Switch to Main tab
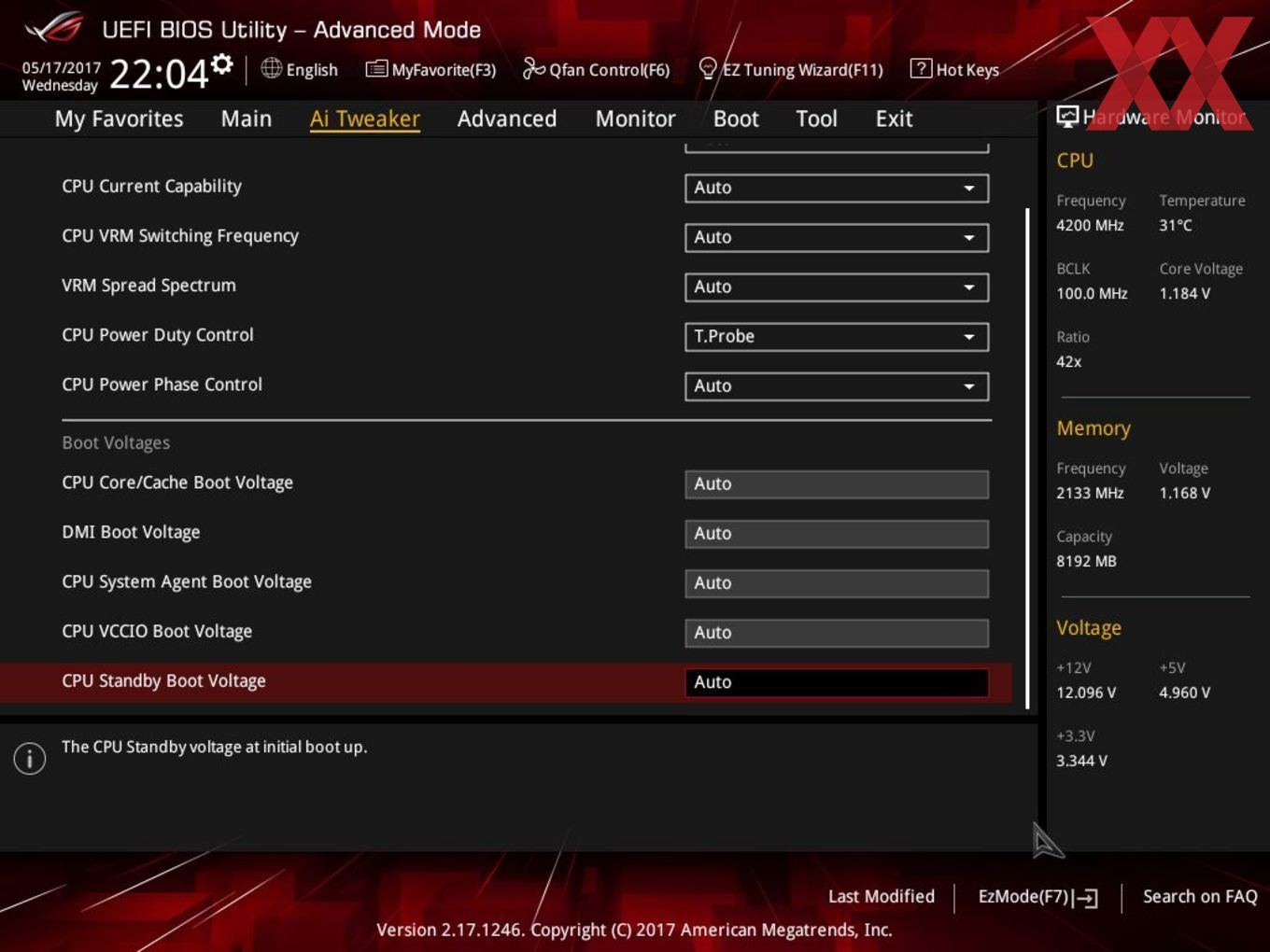Viewport: 1270px width, 952px height. 247,119
